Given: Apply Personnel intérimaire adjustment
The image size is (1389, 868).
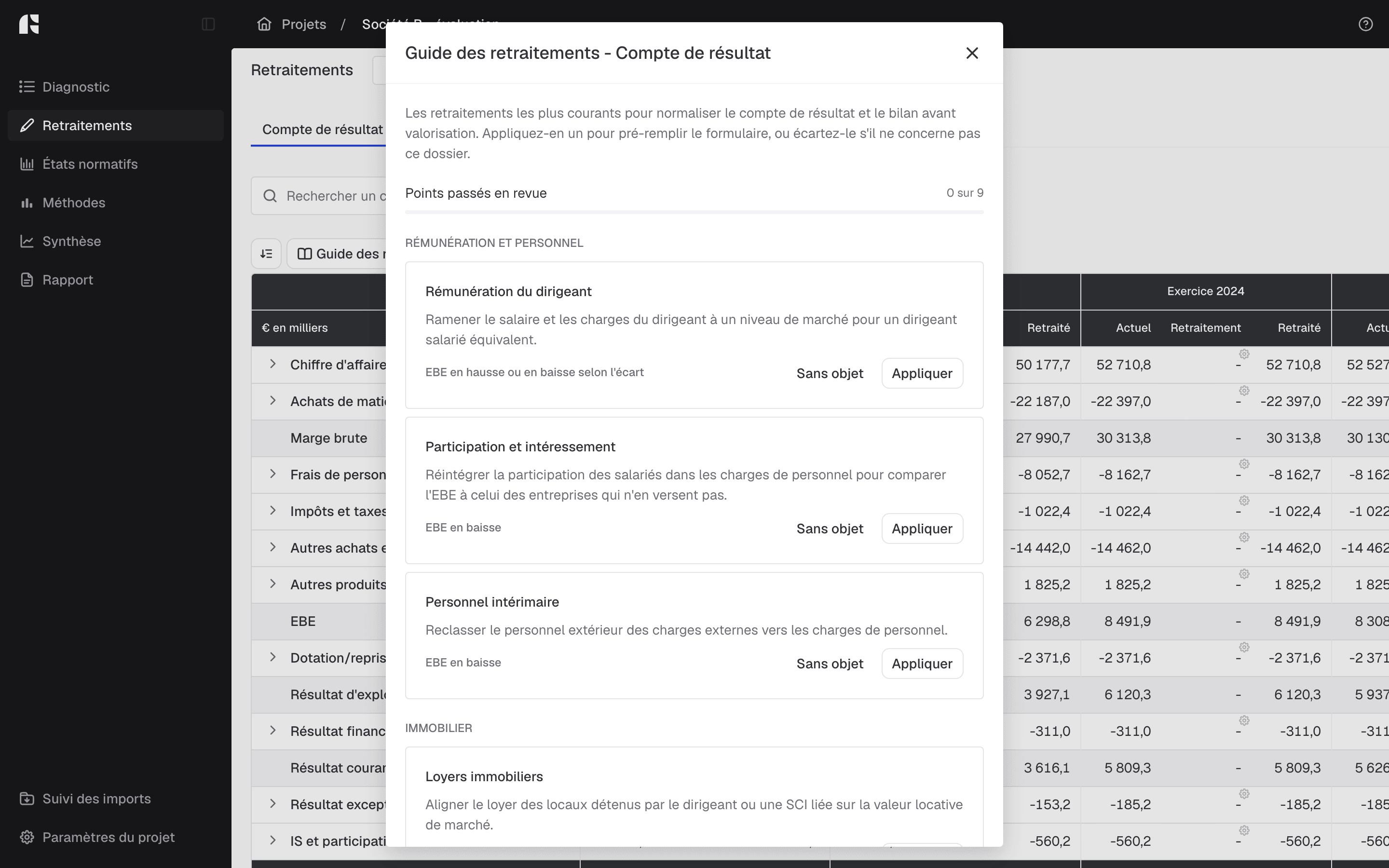Looking at the screenshot, I should tap(922, 664).
